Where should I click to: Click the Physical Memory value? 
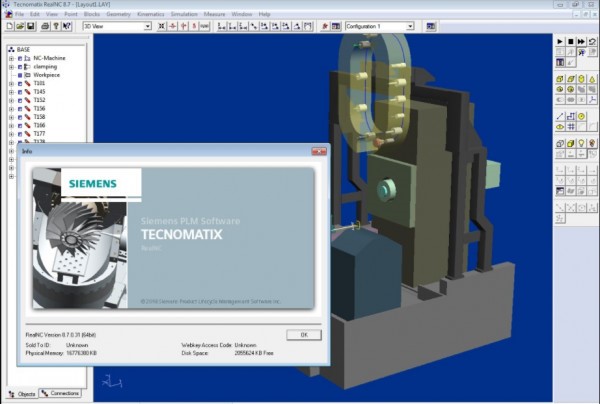81,353
